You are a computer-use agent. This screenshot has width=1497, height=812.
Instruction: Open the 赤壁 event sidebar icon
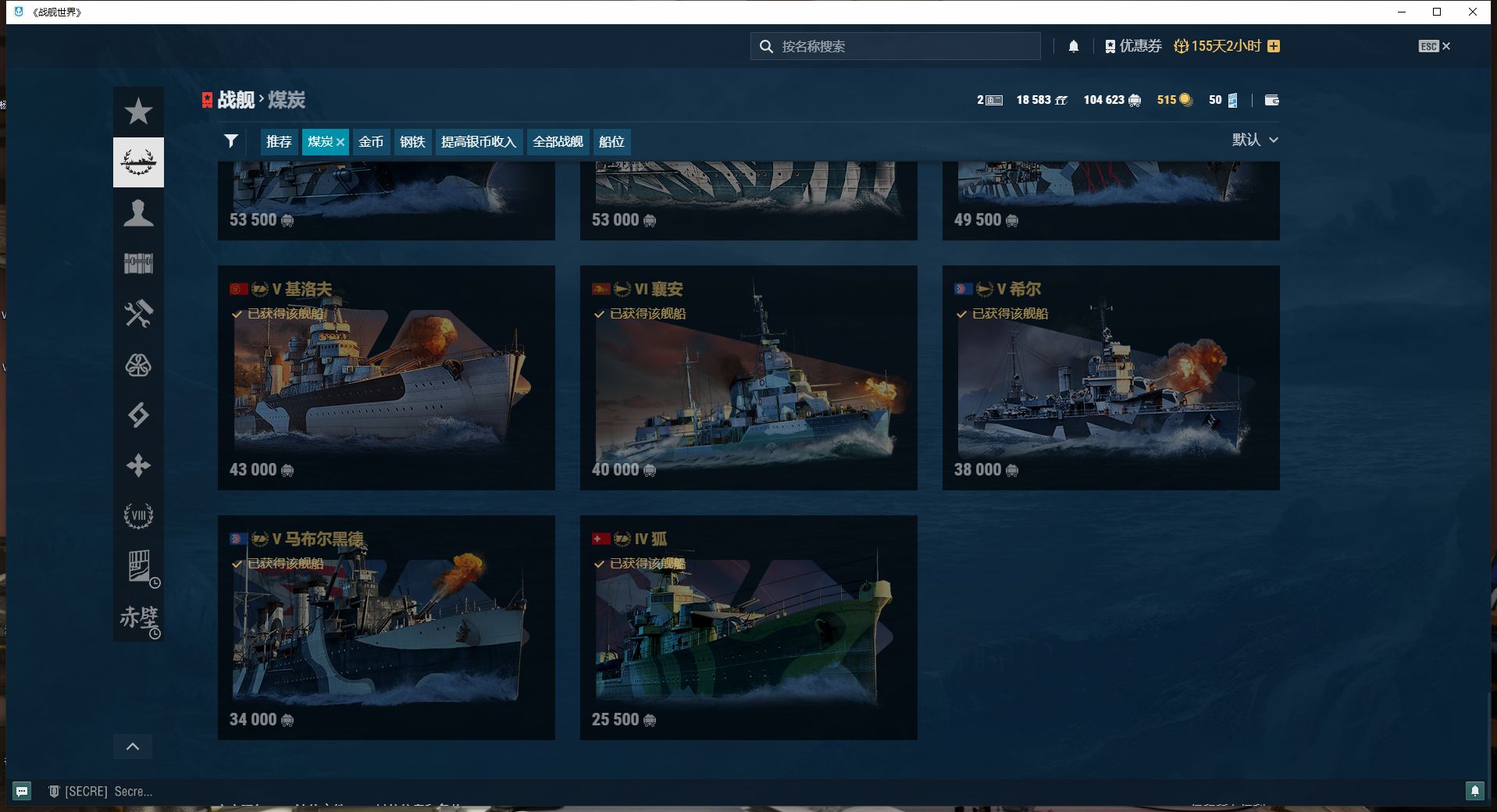tap(139, 618)
